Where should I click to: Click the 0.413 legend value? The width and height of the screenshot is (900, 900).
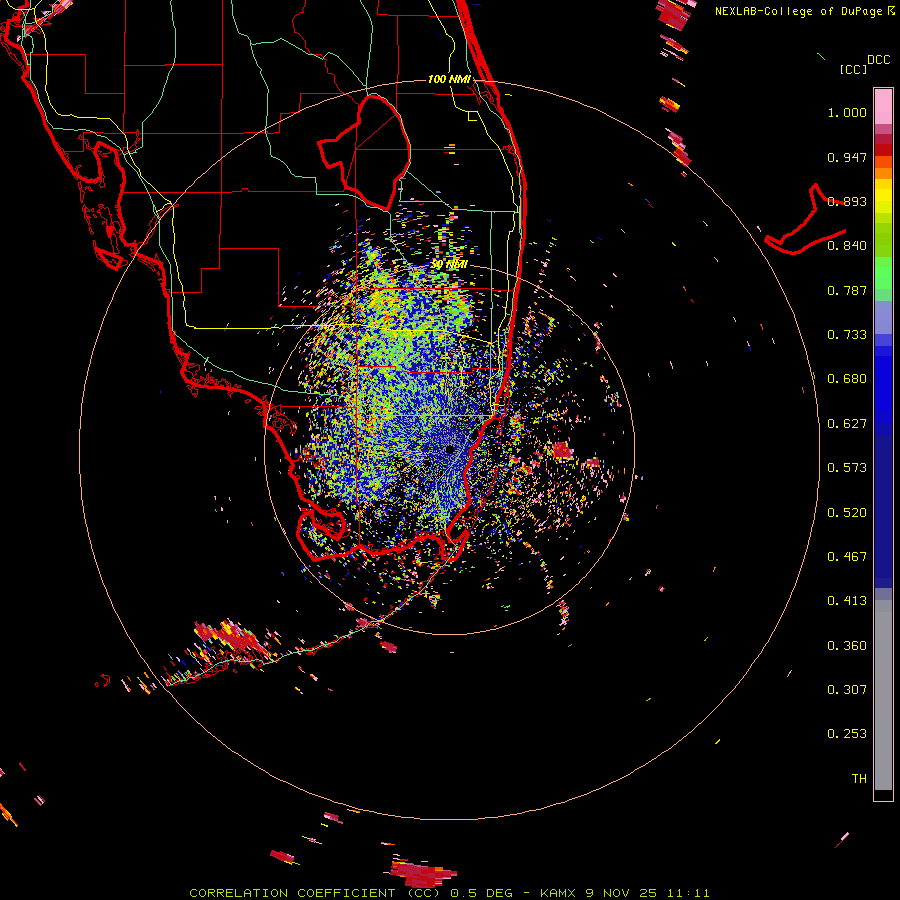tap(847, 601)
